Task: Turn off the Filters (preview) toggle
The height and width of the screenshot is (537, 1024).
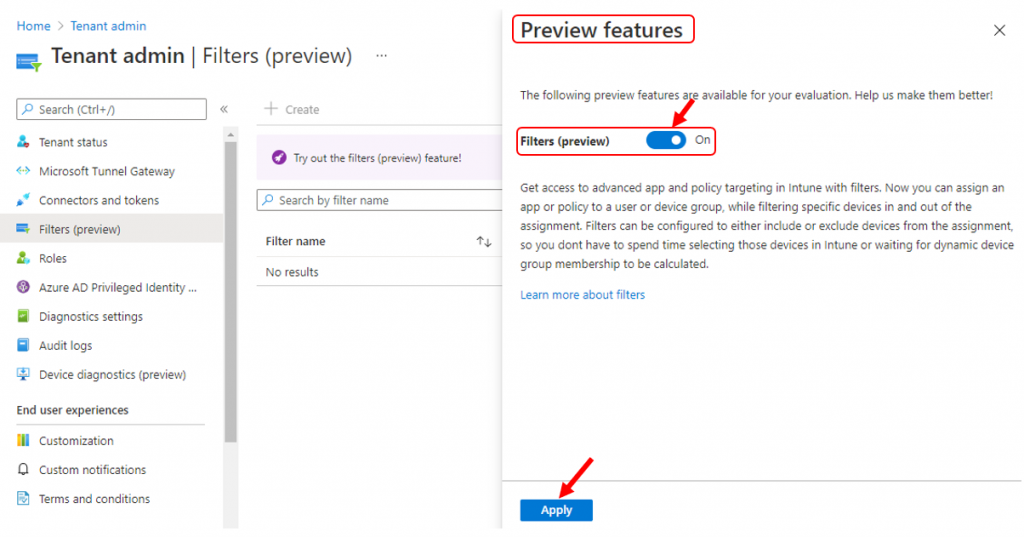Action: (x=665, y=140)
